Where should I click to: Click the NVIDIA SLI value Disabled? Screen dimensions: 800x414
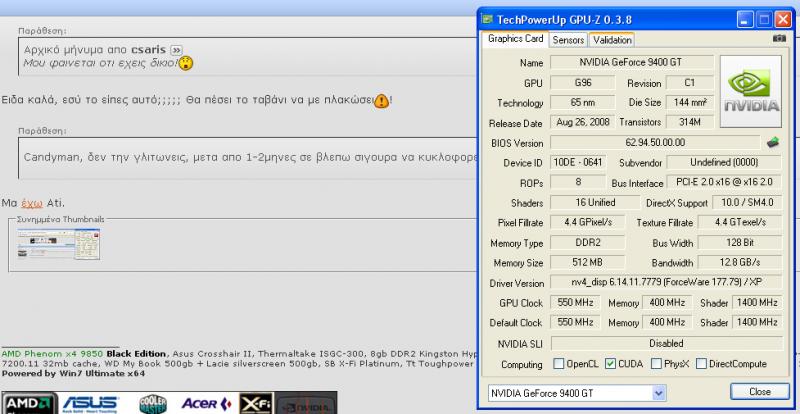click(666, 343)
